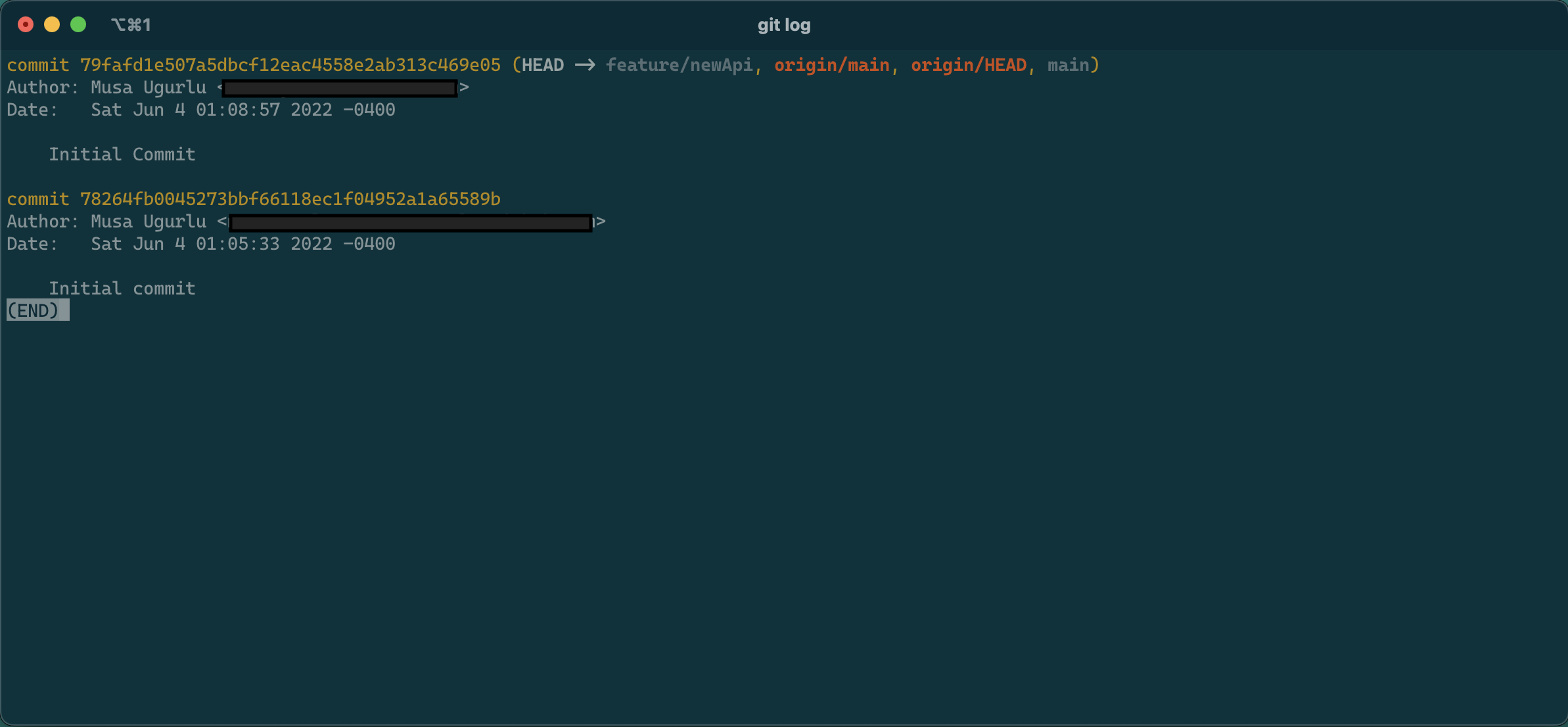Click the git log window title
1568x727 pixels.
pyautogui.click(x=783, y=24)
